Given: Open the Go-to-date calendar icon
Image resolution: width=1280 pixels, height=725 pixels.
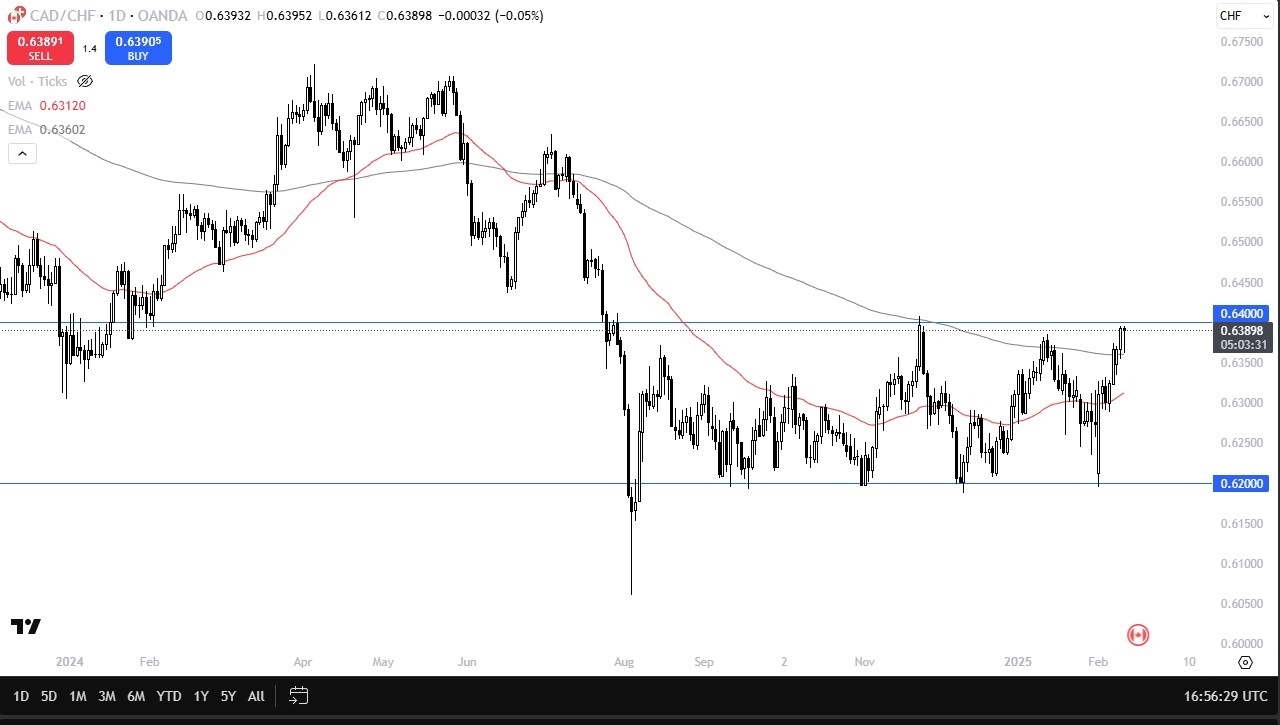Looking at the screenshot, I should [x=298, y=696].
